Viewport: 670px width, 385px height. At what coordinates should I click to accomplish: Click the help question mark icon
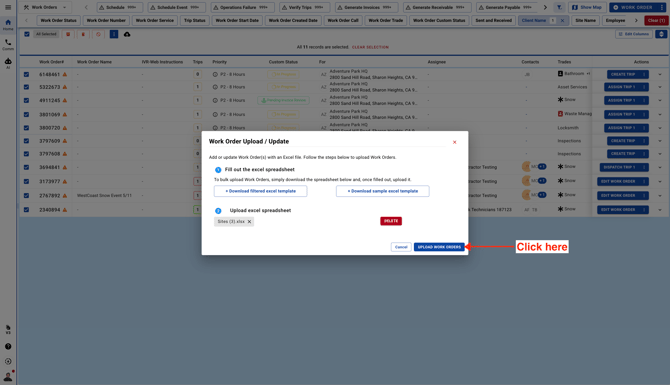tap(8, 347)
